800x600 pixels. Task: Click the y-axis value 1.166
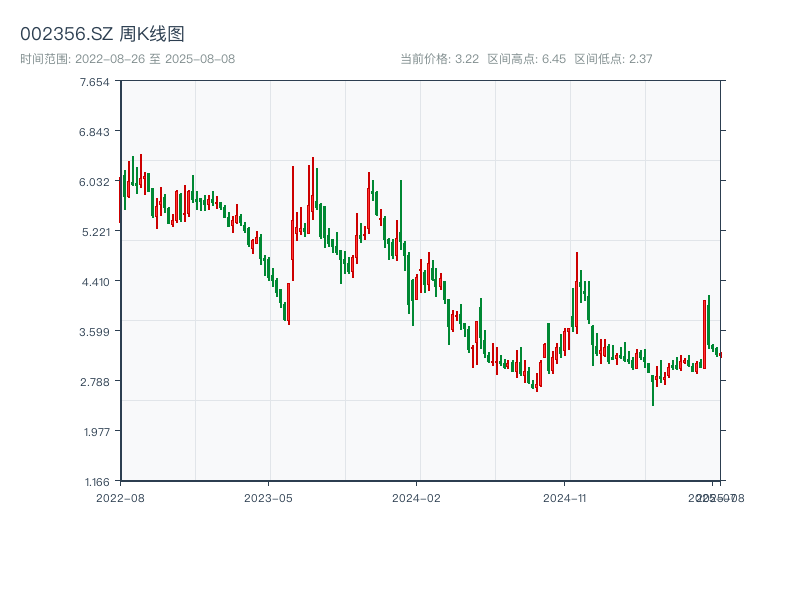pos(97,482)
